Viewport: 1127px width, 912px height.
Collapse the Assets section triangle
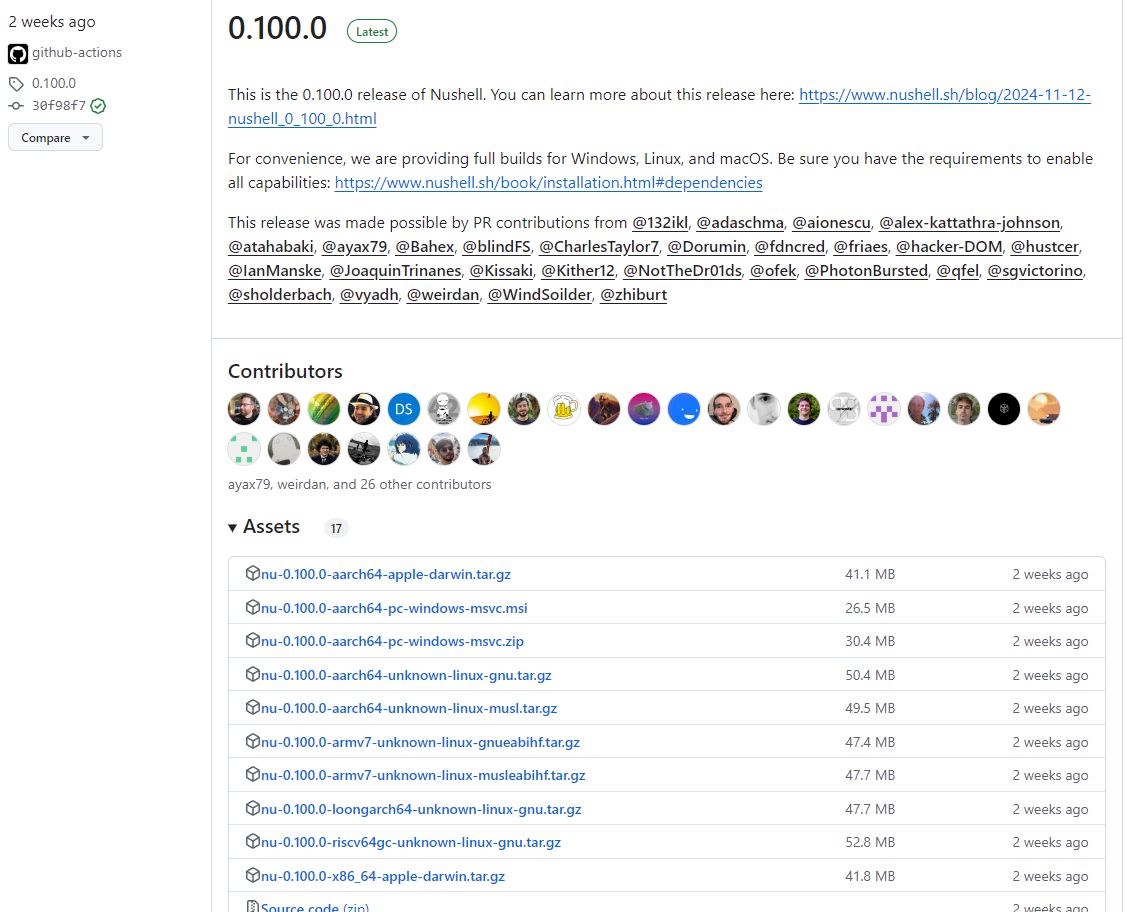[x=233, y=528]
